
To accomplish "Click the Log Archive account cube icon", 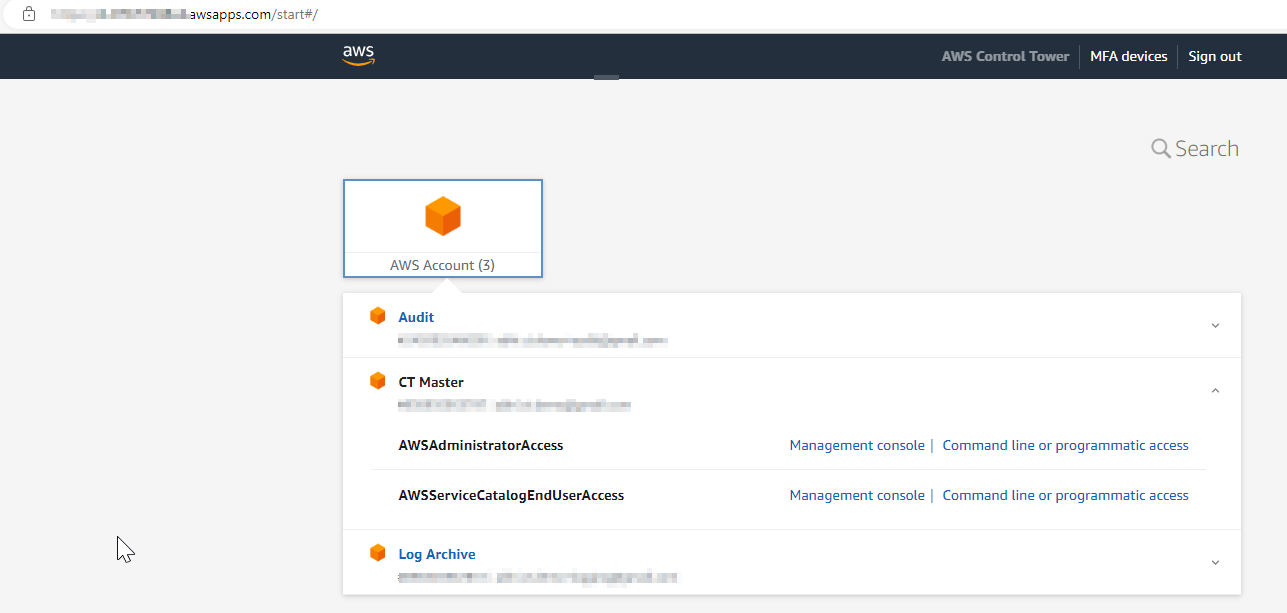I will [x=377, y=553].
